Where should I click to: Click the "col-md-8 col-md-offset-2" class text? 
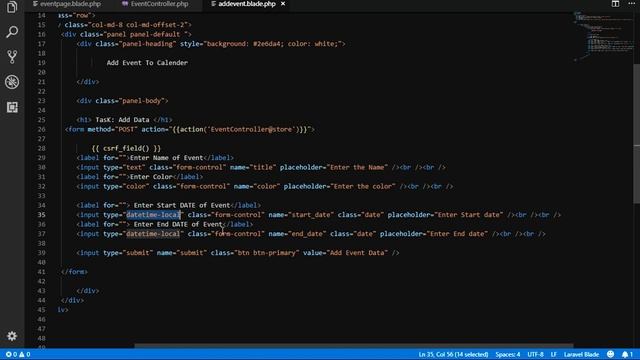[x=138, y=25]
